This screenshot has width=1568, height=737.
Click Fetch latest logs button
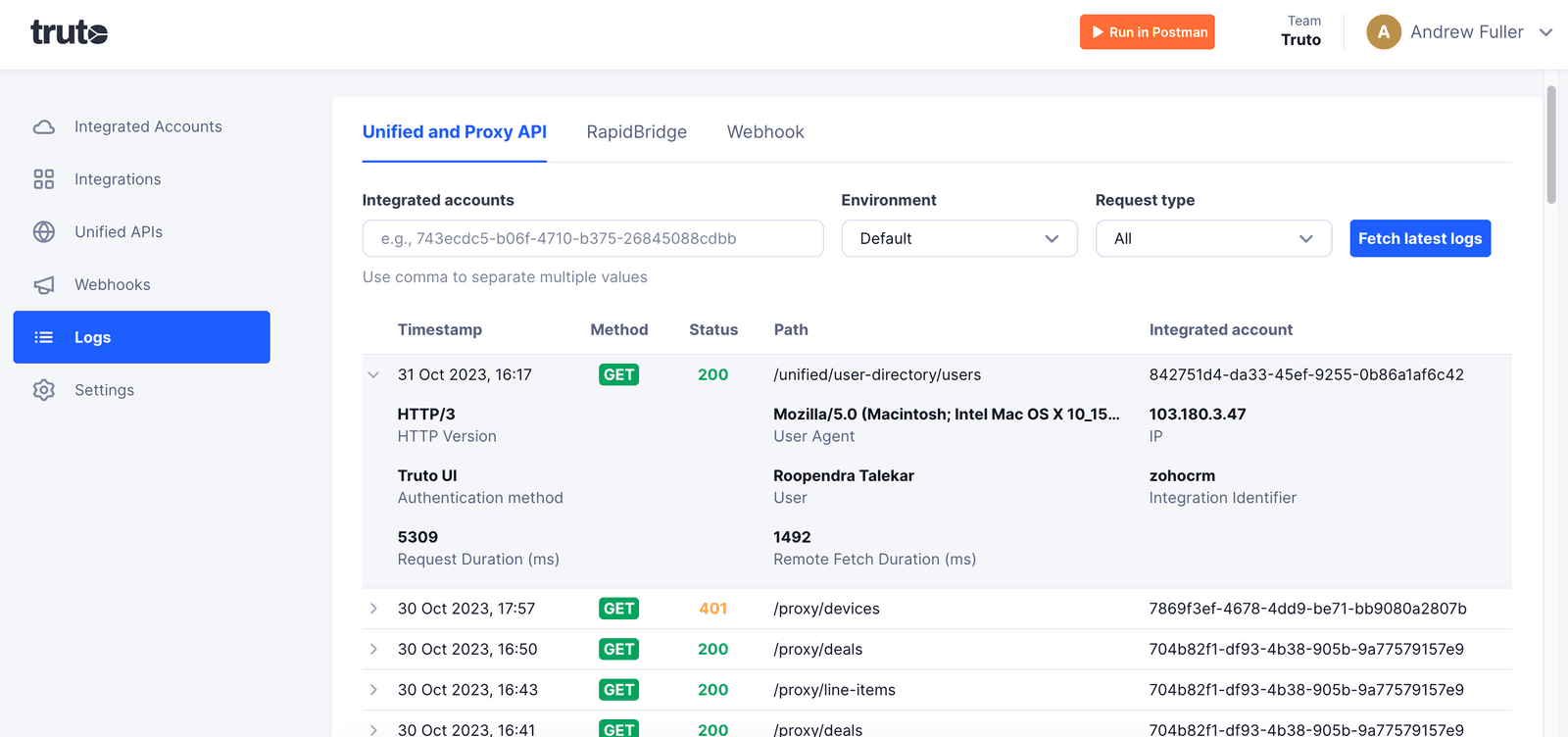tap(1420, 239)
